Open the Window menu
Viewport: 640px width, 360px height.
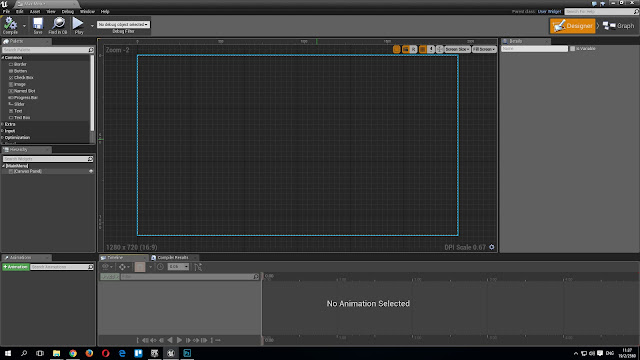(87, 11)
